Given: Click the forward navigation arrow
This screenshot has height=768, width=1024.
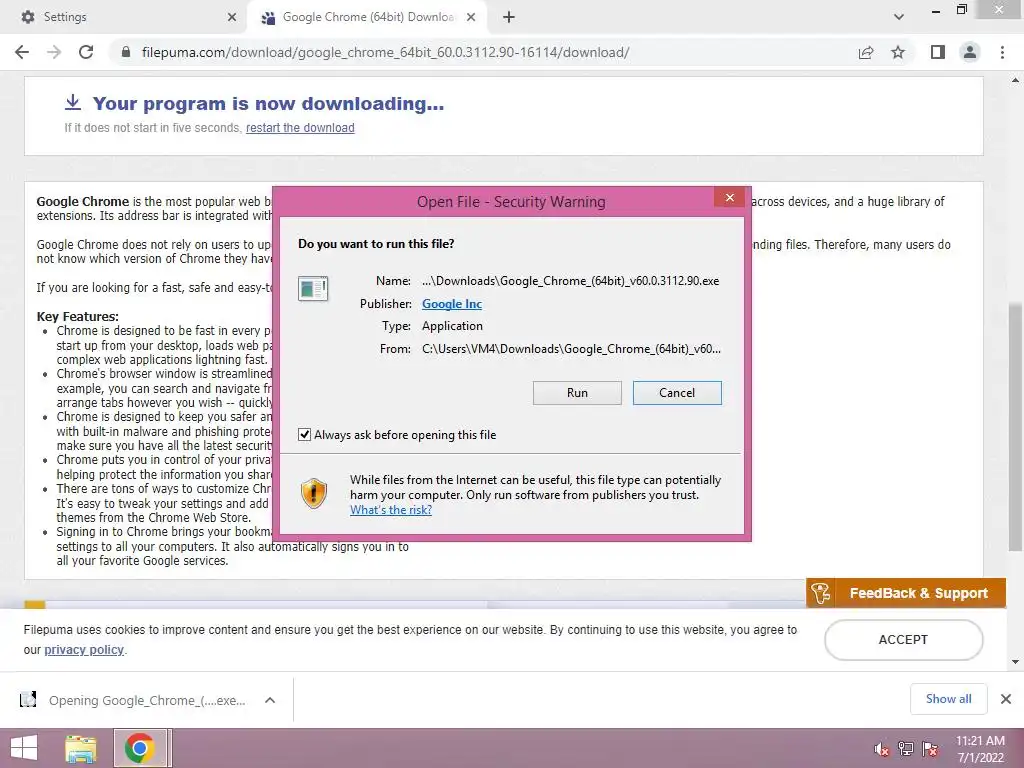Looking at the screenshot, I should click(x=54, y=52).
